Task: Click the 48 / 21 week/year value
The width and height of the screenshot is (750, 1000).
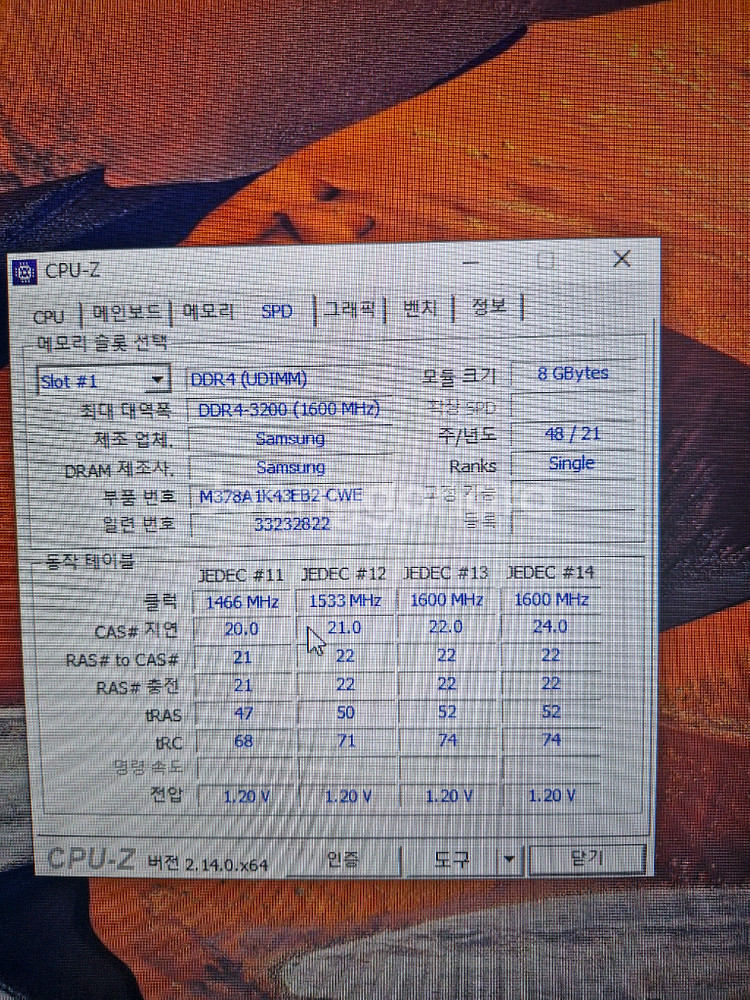Action: point(573,434)
